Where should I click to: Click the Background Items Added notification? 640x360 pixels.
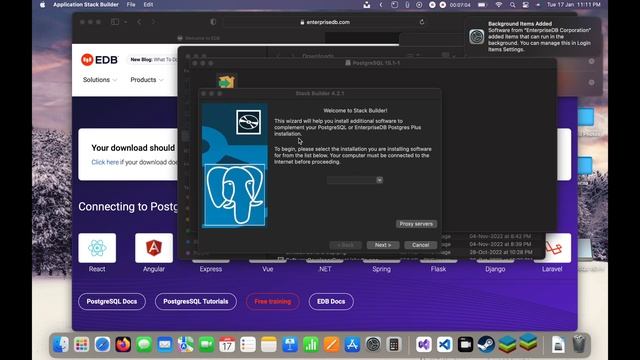pos(532,36)
